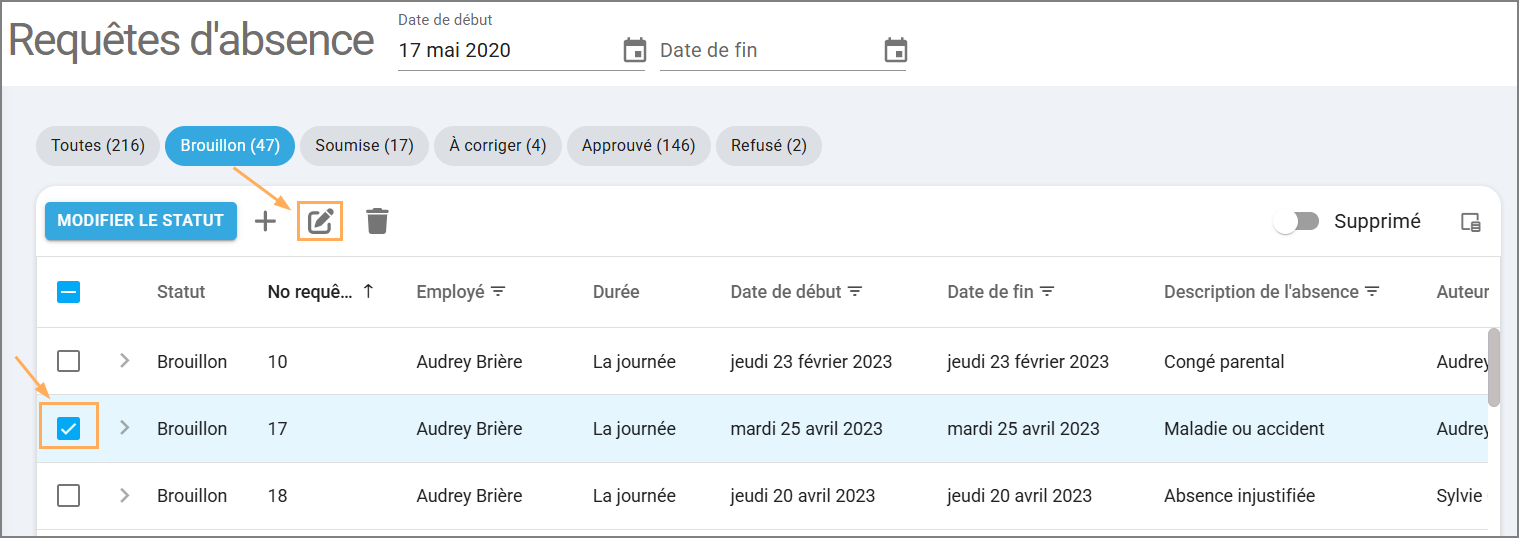Click the trash delete icon
The width and height of the screenshot is (1519, 538).
pyautogui.click(x=377, y=221)
